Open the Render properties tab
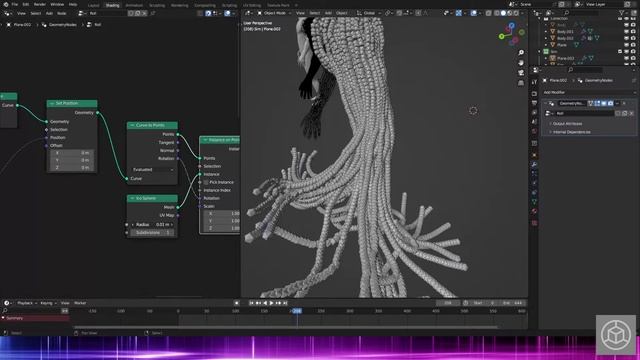This screenshot has height=360, width=640. pyautogui.click(x=534, y=93)
